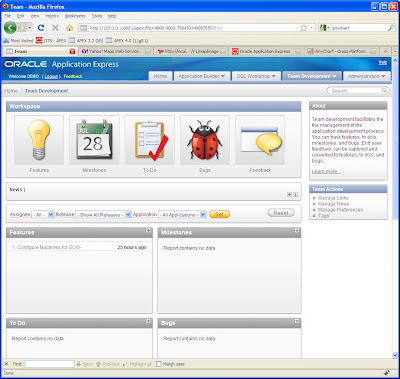Image resolution: width=400 pixels, height=379 pixels.
Task: Open the Application dropdown showing All Applications
Action: (x=182, y=215)
